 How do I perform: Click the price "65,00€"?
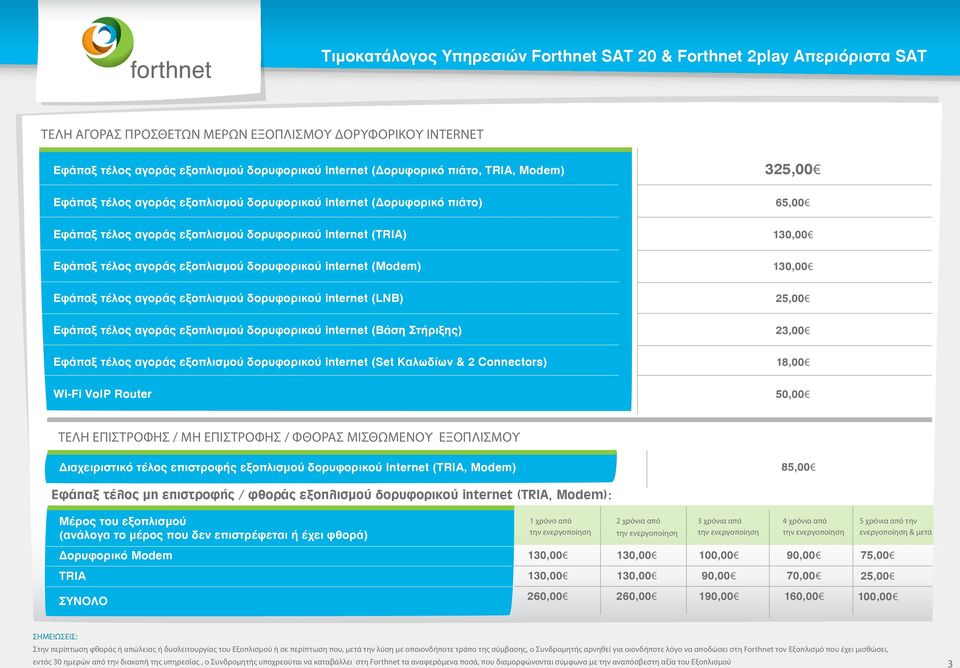pos(792,203)
